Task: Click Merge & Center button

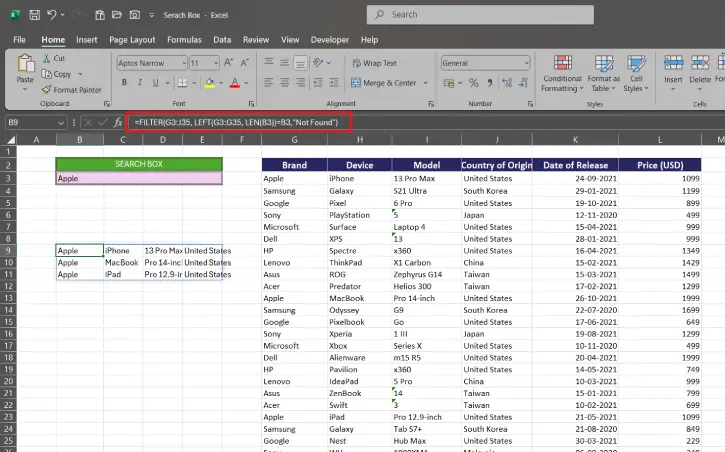Action: tap(384, 83)
